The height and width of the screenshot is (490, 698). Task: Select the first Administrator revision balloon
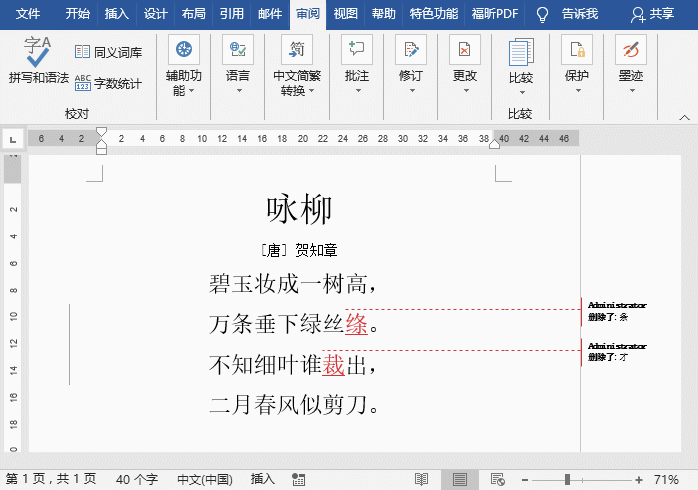click(x=618, y=310)
